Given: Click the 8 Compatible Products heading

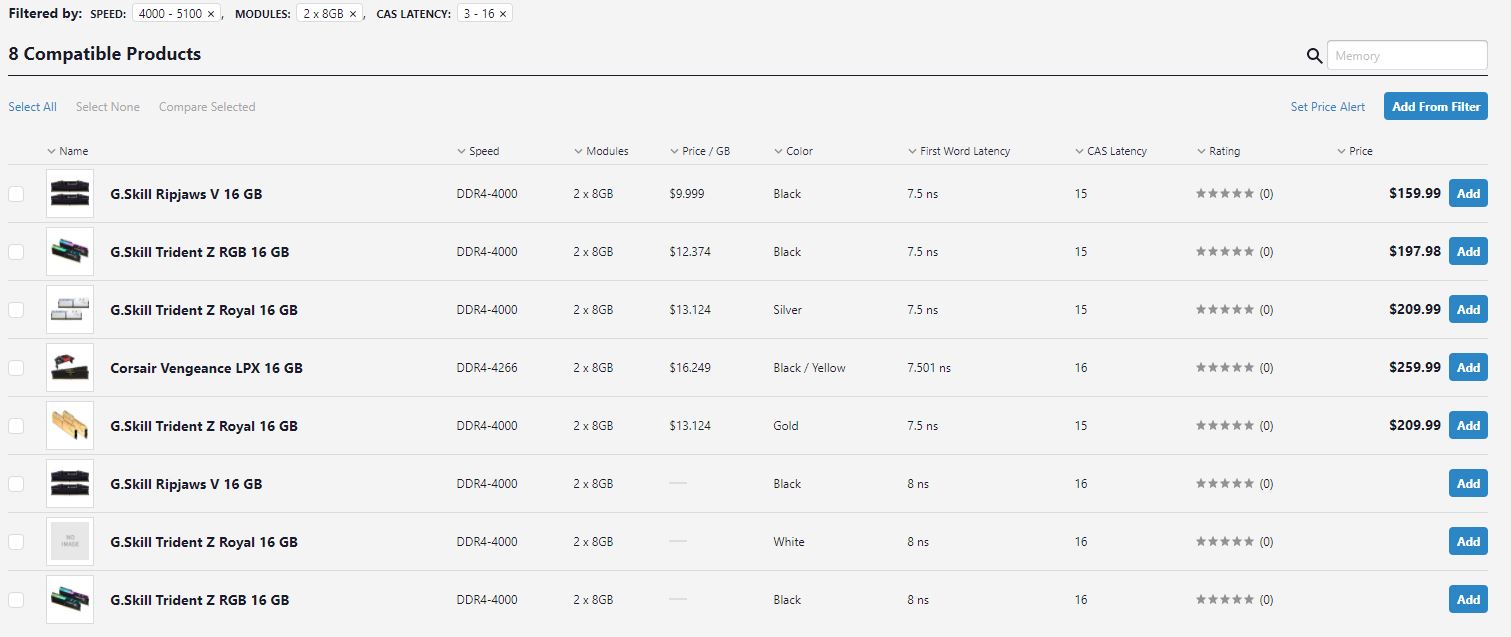Looking at the screenshot, I should pyautogui.click(x=105, y=54).
